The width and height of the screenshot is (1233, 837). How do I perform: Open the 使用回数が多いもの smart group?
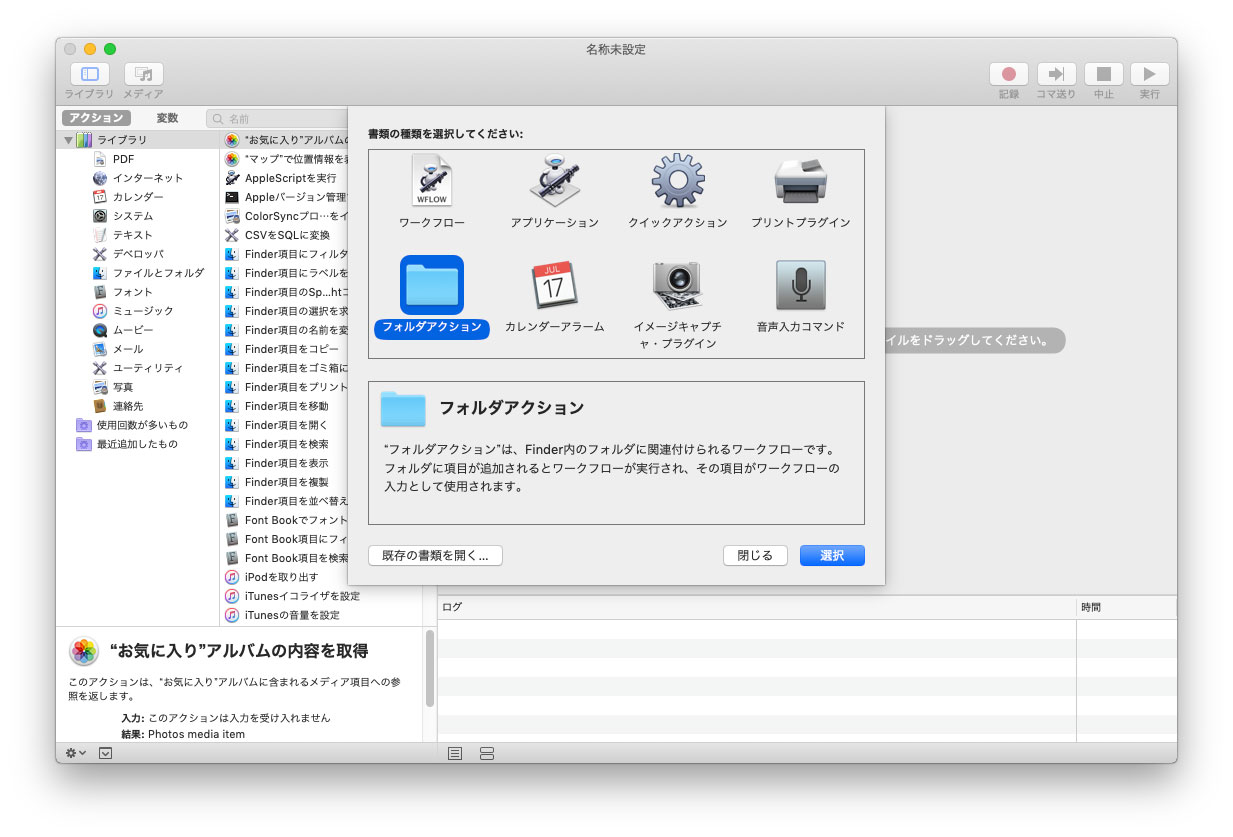tap(132, 425)
